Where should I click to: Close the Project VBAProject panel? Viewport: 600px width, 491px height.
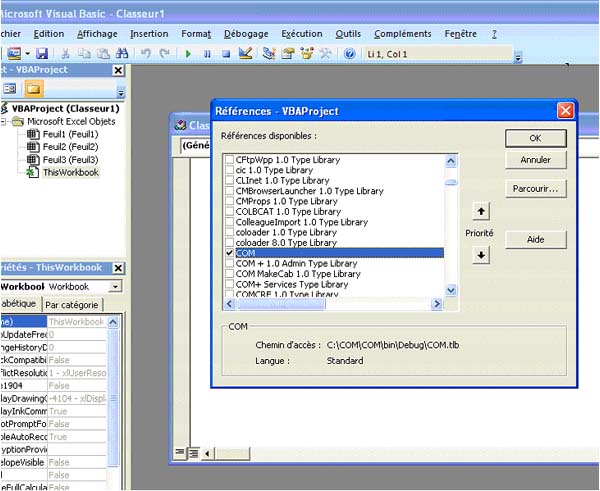[x=118, y=70]
